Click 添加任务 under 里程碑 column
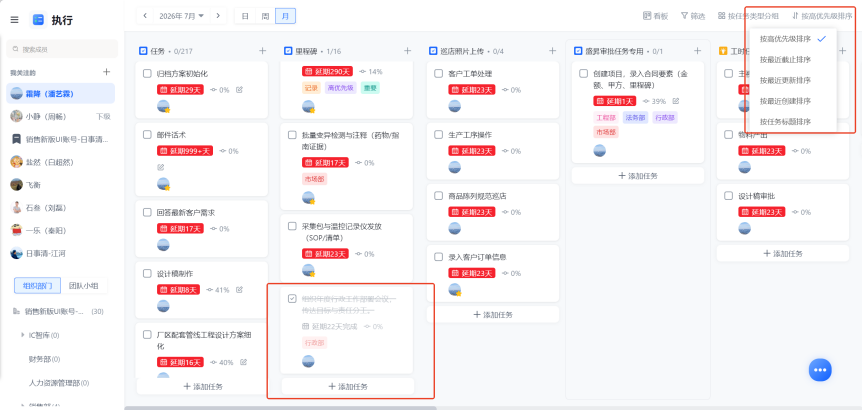The height and width of the screenshot is (410, 862). click(x=347, y=386)
